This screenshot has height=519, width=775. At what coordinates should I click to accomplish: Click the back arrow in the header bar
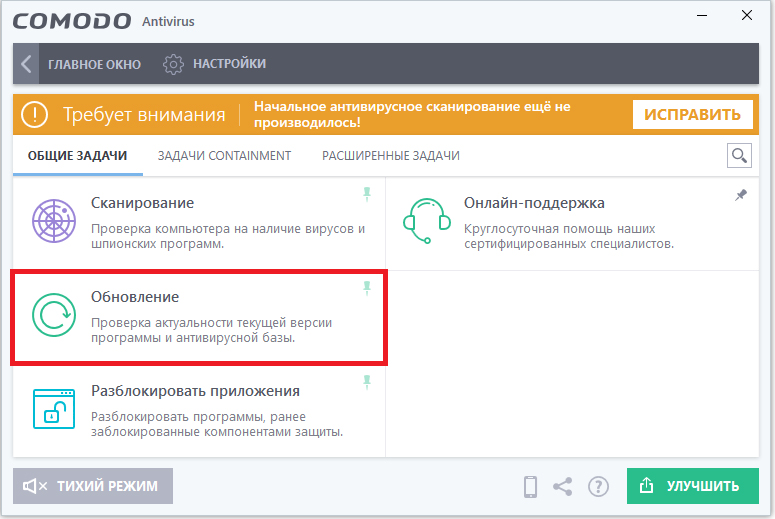tap(26, 64)
